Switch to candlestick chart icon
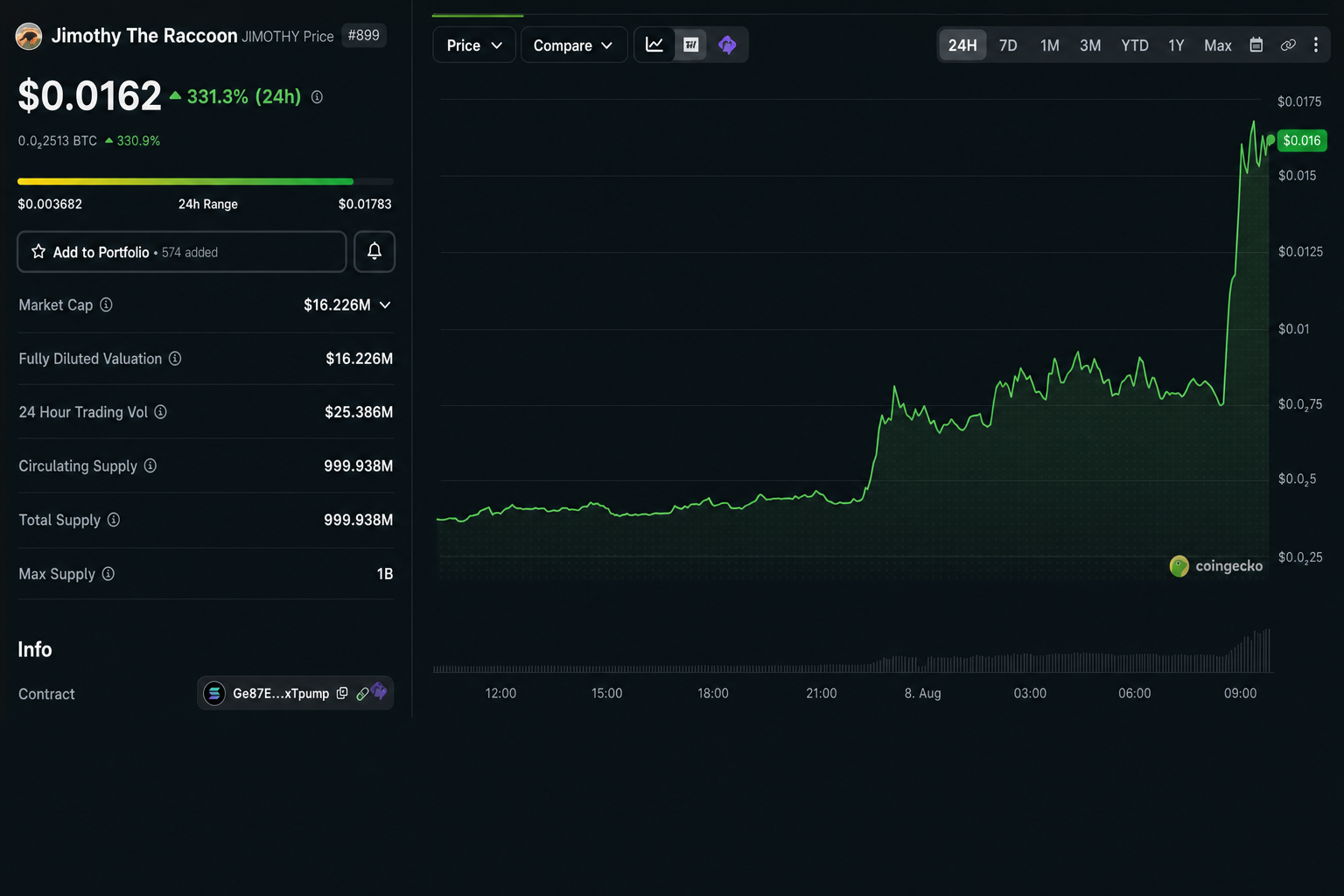The height and width of the screenshot is (896, 1344). [x=691, y=45]
